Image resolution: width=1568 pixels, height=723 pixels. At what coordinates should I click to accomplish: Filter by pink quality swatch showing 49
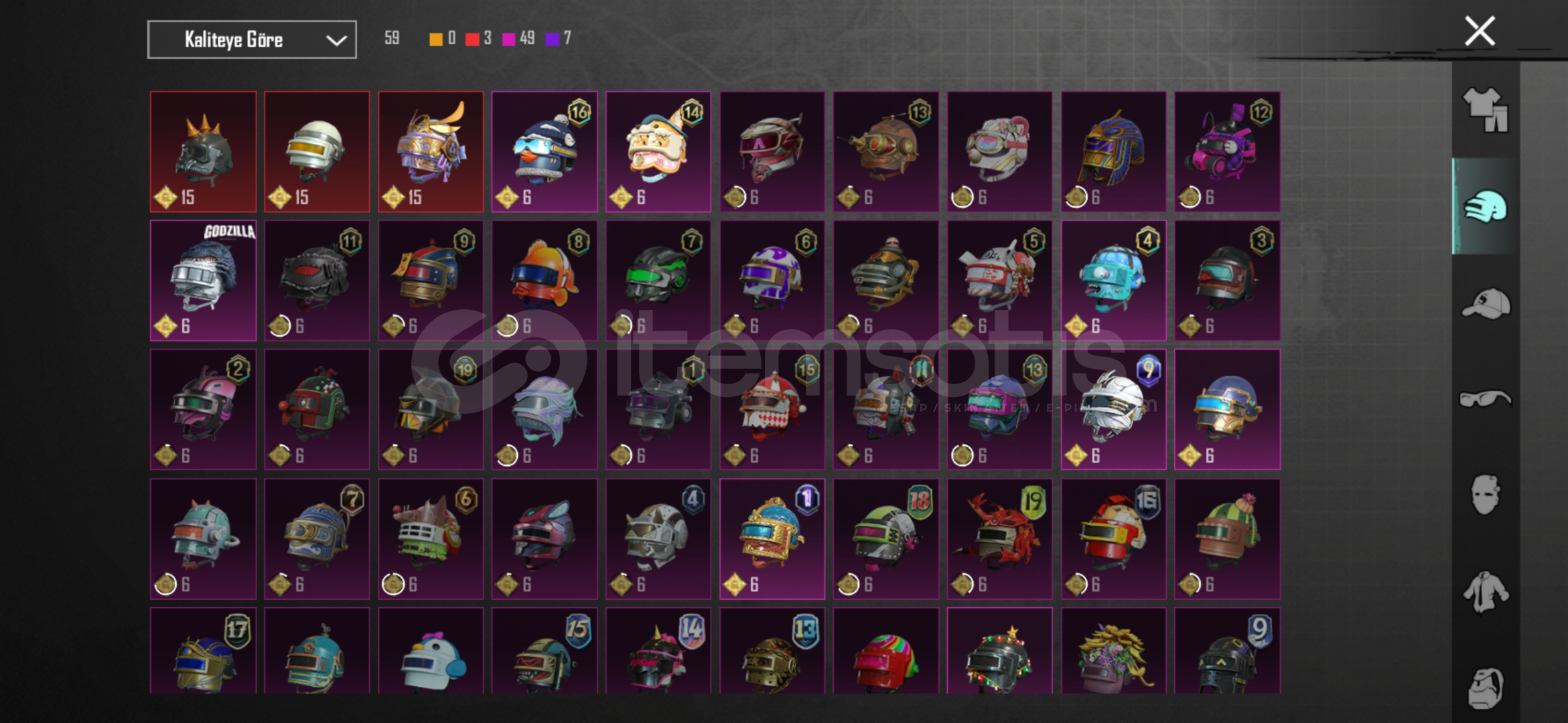(508, 39)
